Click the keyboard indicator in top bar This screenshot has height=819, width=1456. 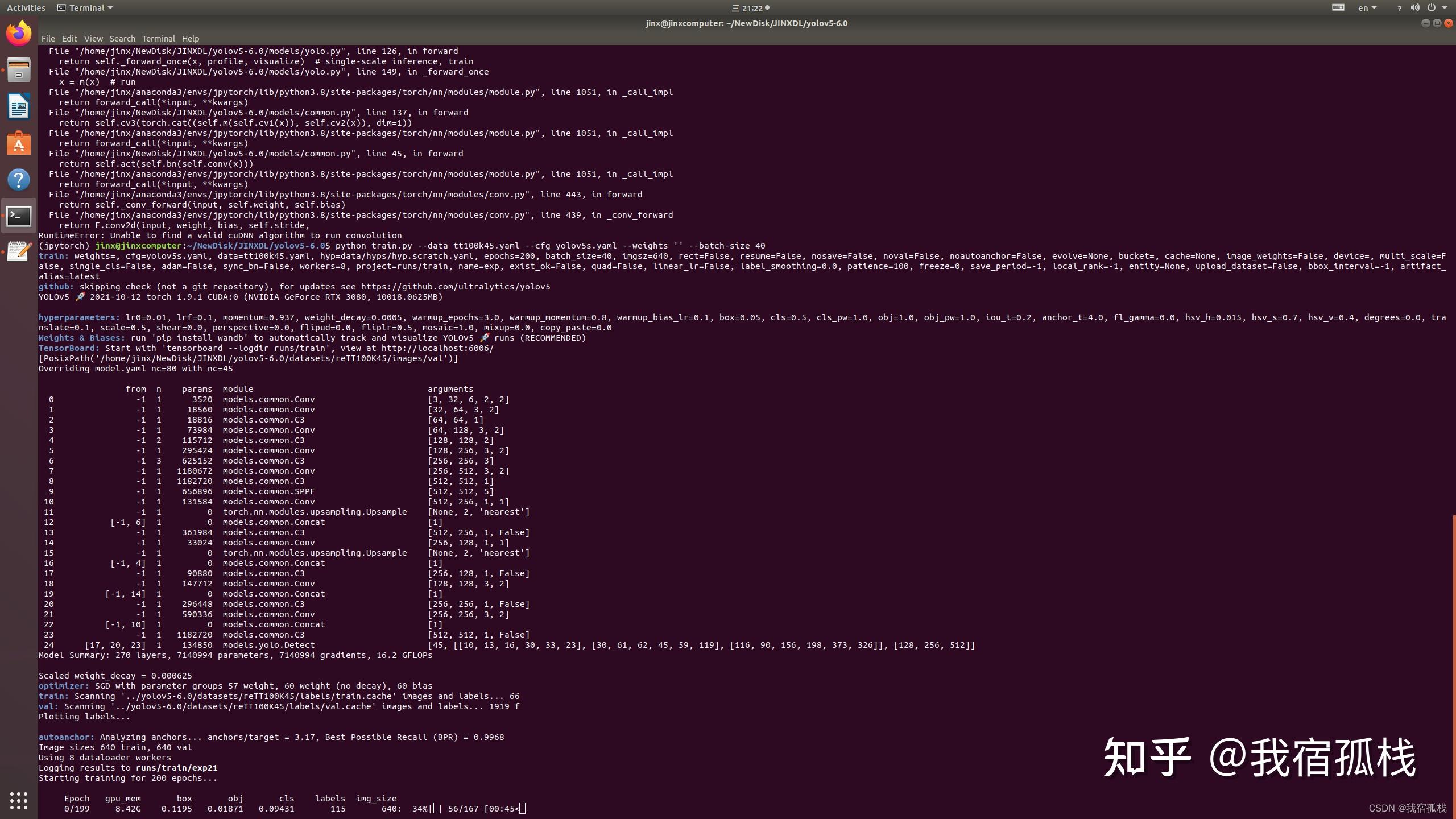(x=1338, y=7)
